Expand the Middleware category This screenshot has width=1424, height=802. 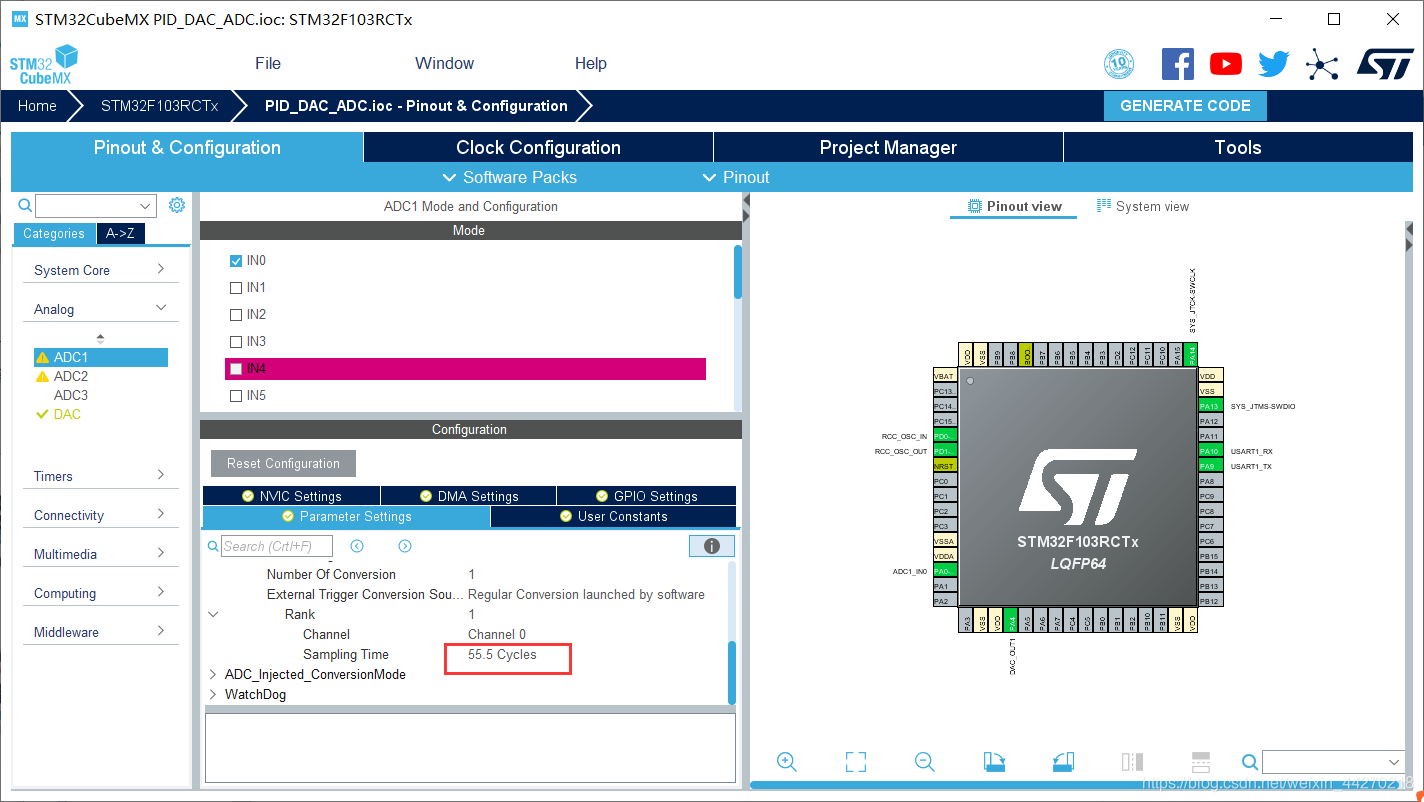click(x=161, y=631)
